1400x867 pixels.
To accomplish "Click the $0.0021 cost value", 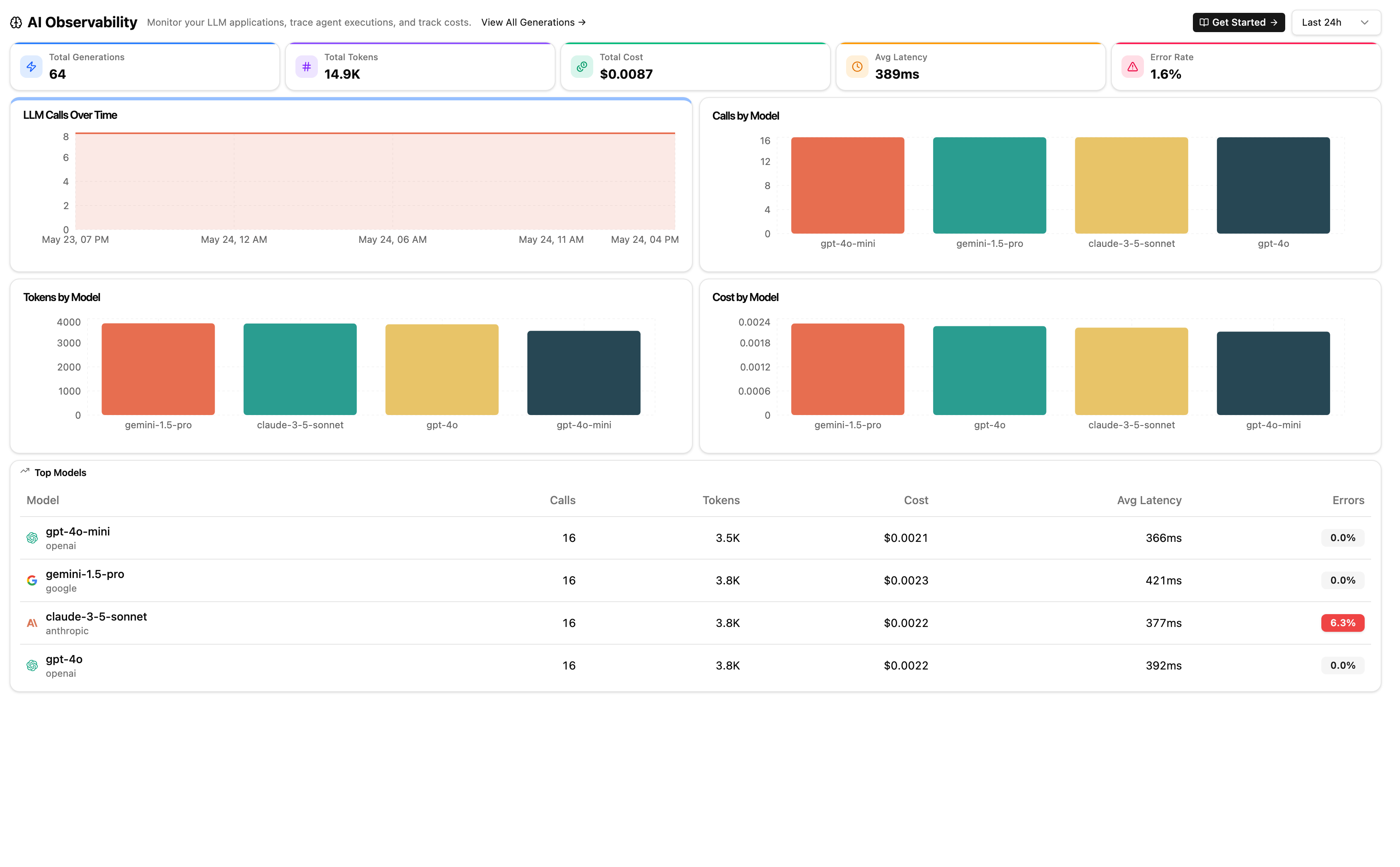I will pyautogui.click(x=906, y=538).
